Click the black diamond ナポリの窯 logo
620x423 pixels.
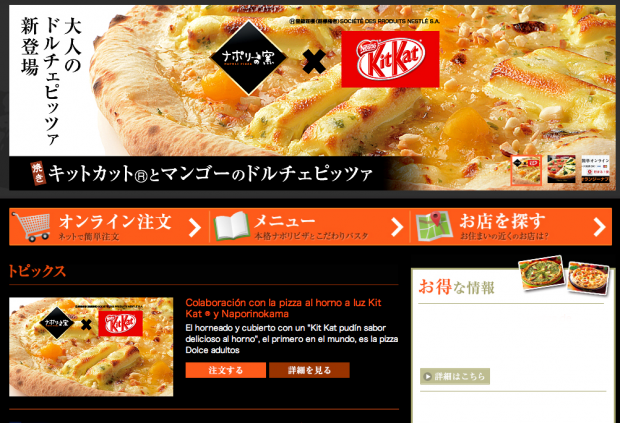click(248, 58)
